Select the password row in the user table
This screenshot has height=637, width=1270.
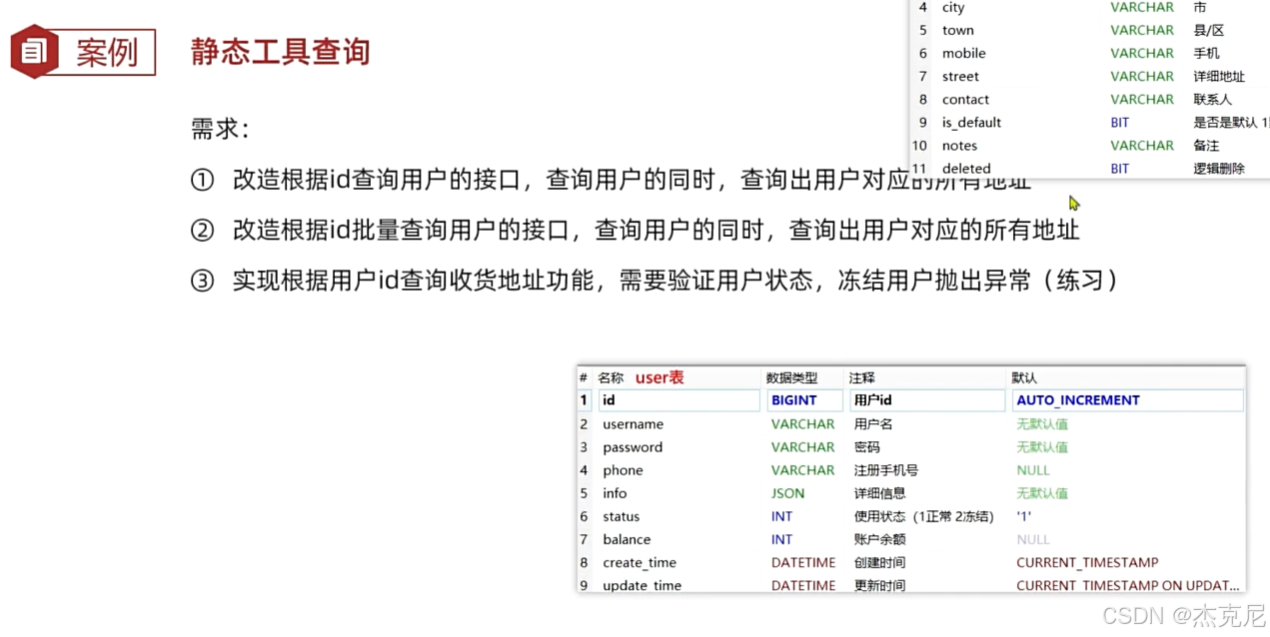[911, 447]
